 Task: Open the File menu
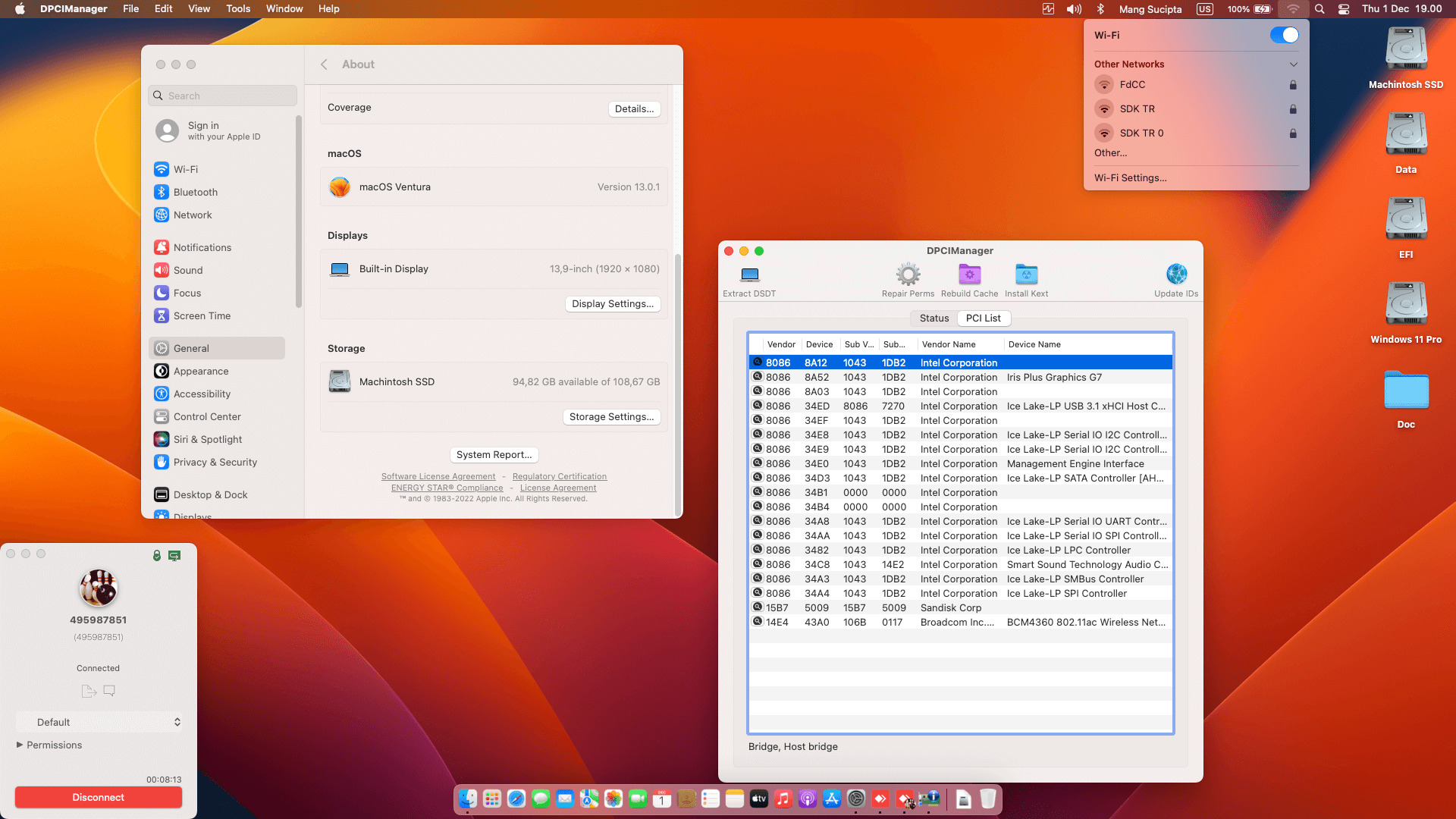131,9
